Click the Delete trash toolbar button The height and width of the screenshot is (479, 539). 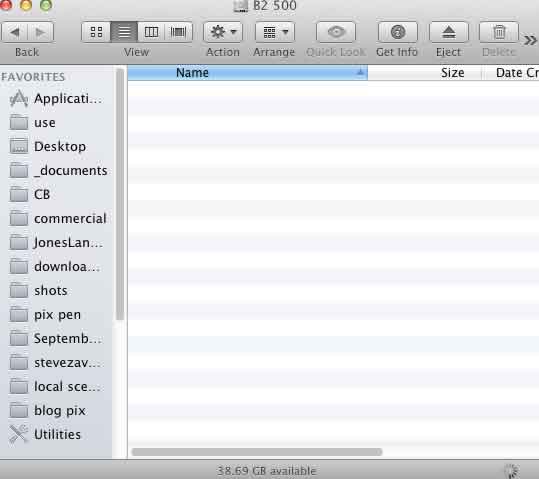pos(499,32)
